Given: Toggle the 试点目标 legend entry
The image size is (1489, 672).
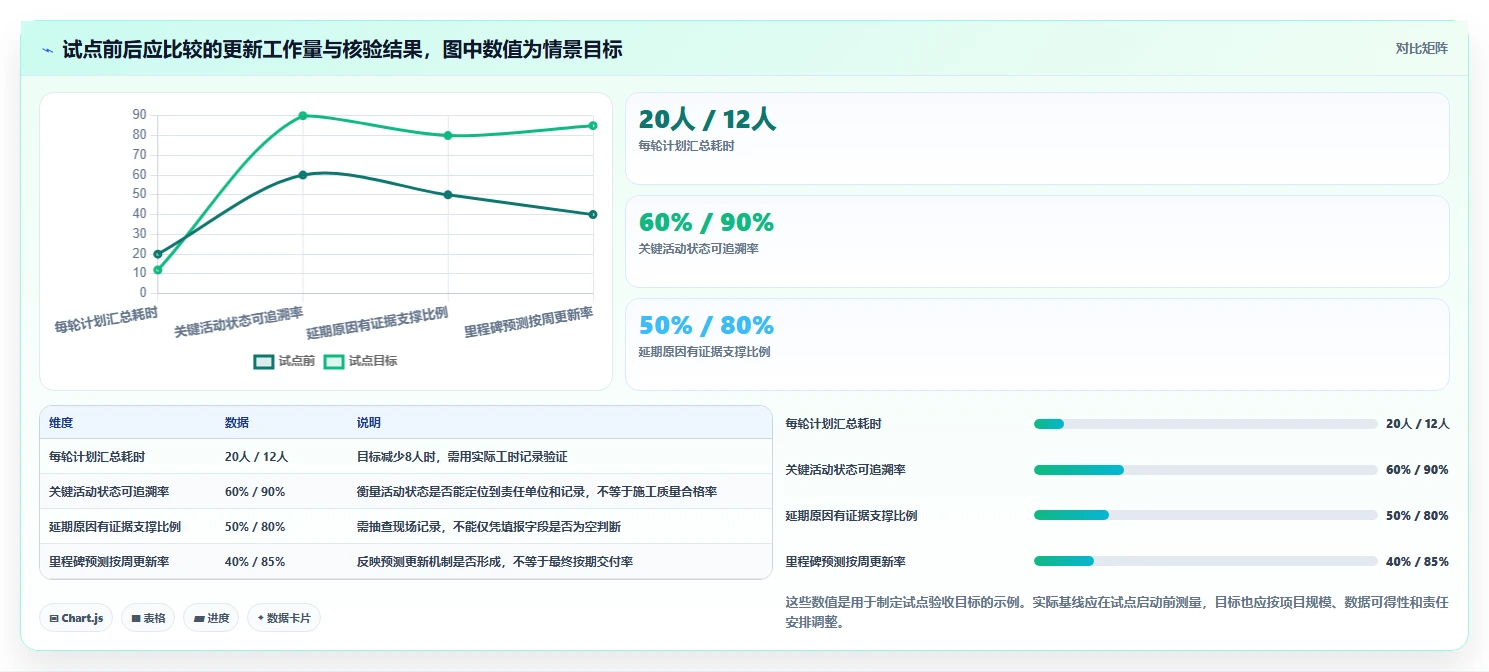Looking at the screenshot, I should 360,361.
